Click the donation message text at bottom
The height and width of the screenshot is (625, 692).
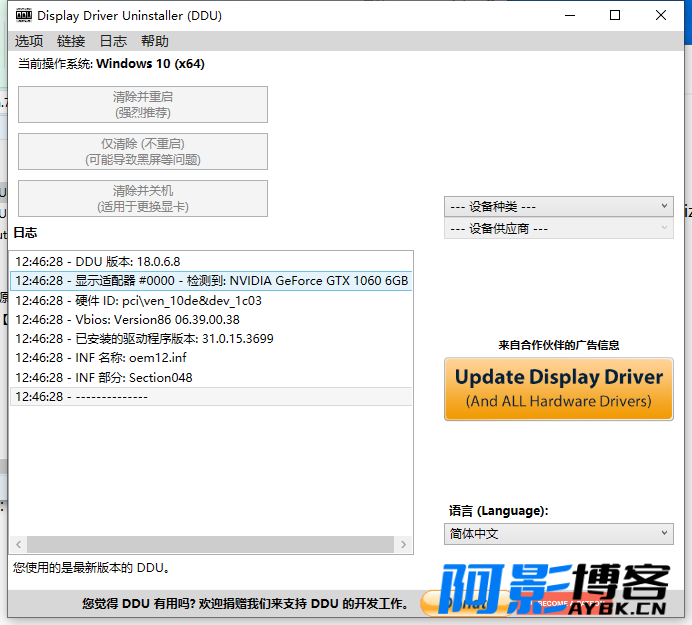245,603
